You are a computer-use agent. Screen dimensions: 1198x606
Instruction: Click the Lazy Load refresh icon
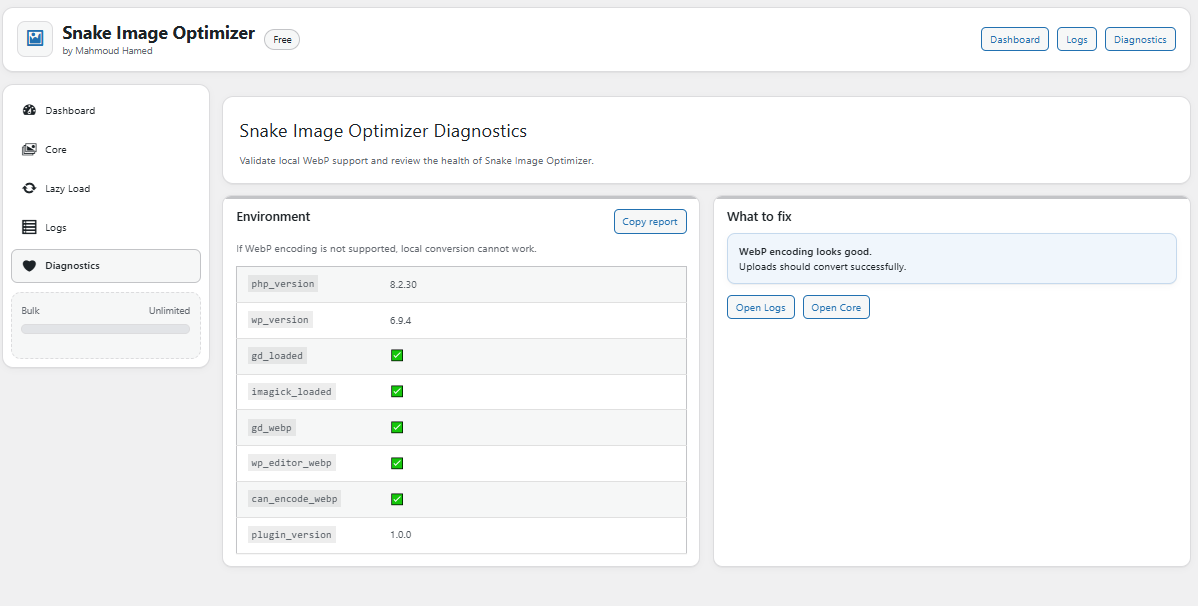[29, 188]
